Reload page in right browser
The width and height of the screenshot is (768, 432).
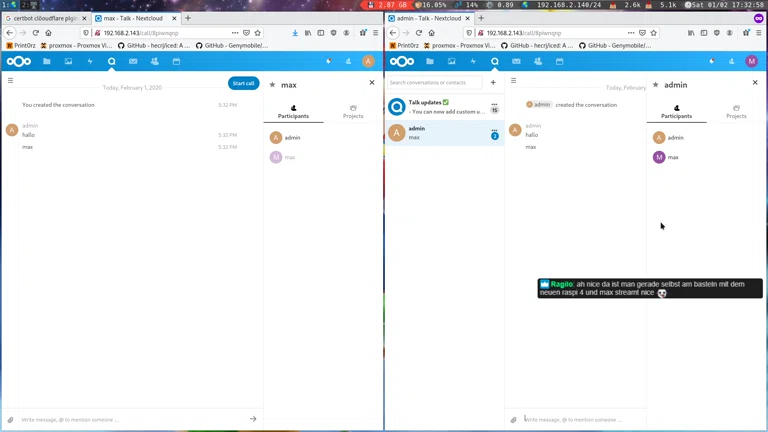418,33
